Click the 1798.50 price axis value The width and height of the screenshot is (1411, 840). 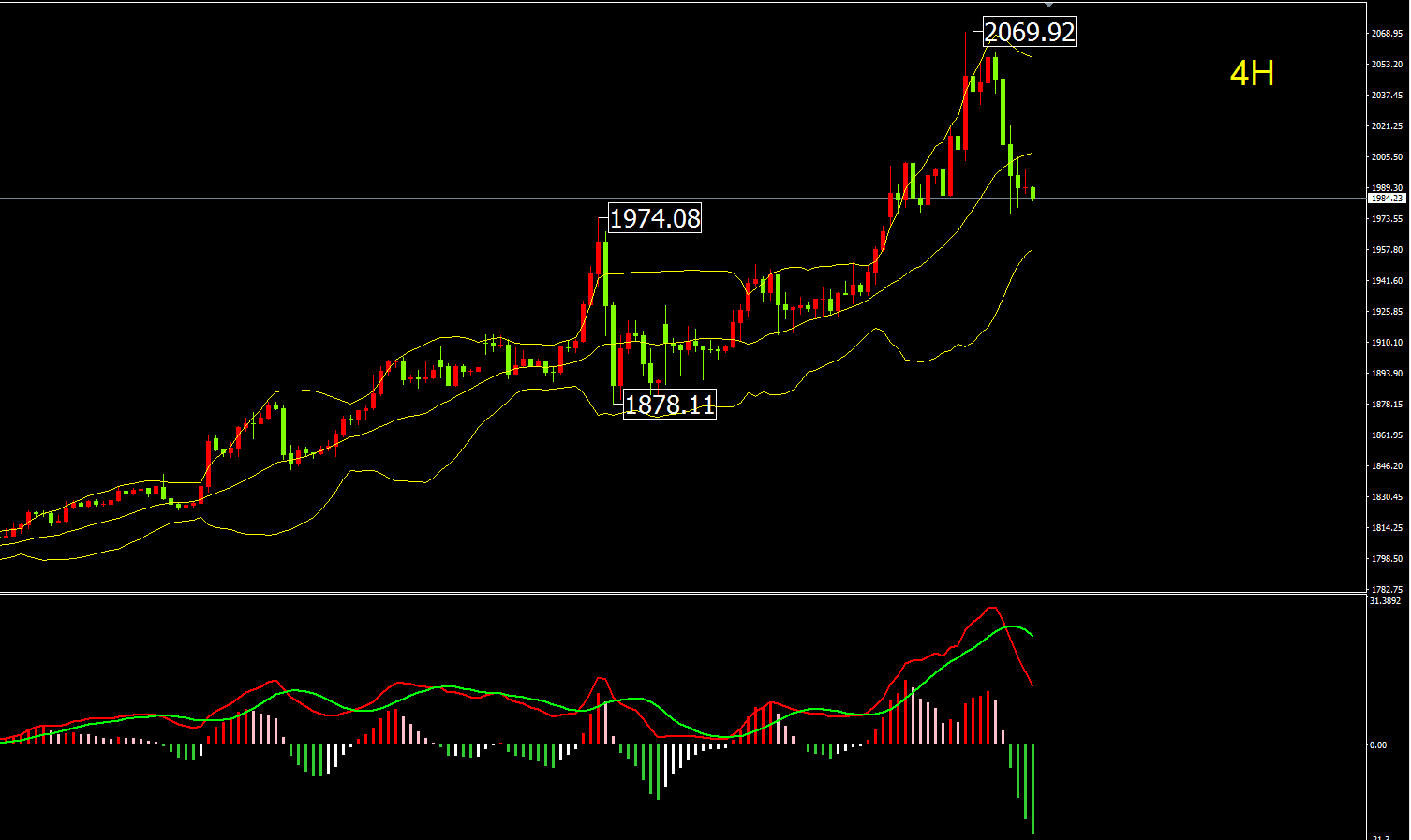[x=1387, y=559]
